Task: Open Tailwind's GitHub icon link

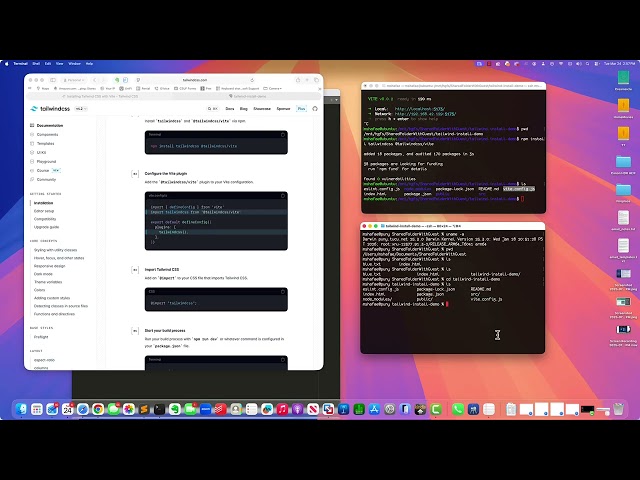Action: coord(315,109)
